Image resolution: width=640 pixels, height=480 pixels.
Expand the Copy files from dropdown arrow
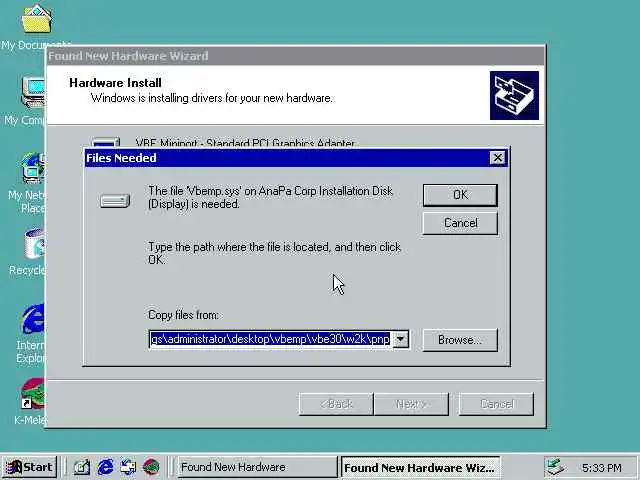click(x=401, y=339)
